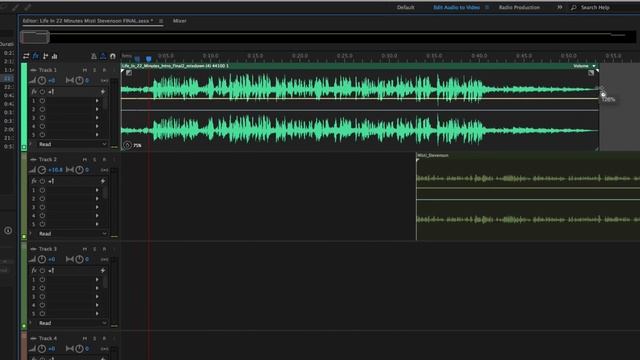Select the Life_in_22_Minutes_Intro clip header
Viewport: 640px width, 360px height.
[360, 66]
